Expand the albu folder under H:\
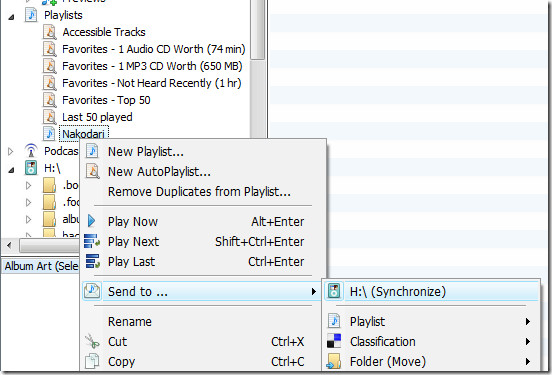The height and width of the screenshot is (375, 552). click(29, 219)
